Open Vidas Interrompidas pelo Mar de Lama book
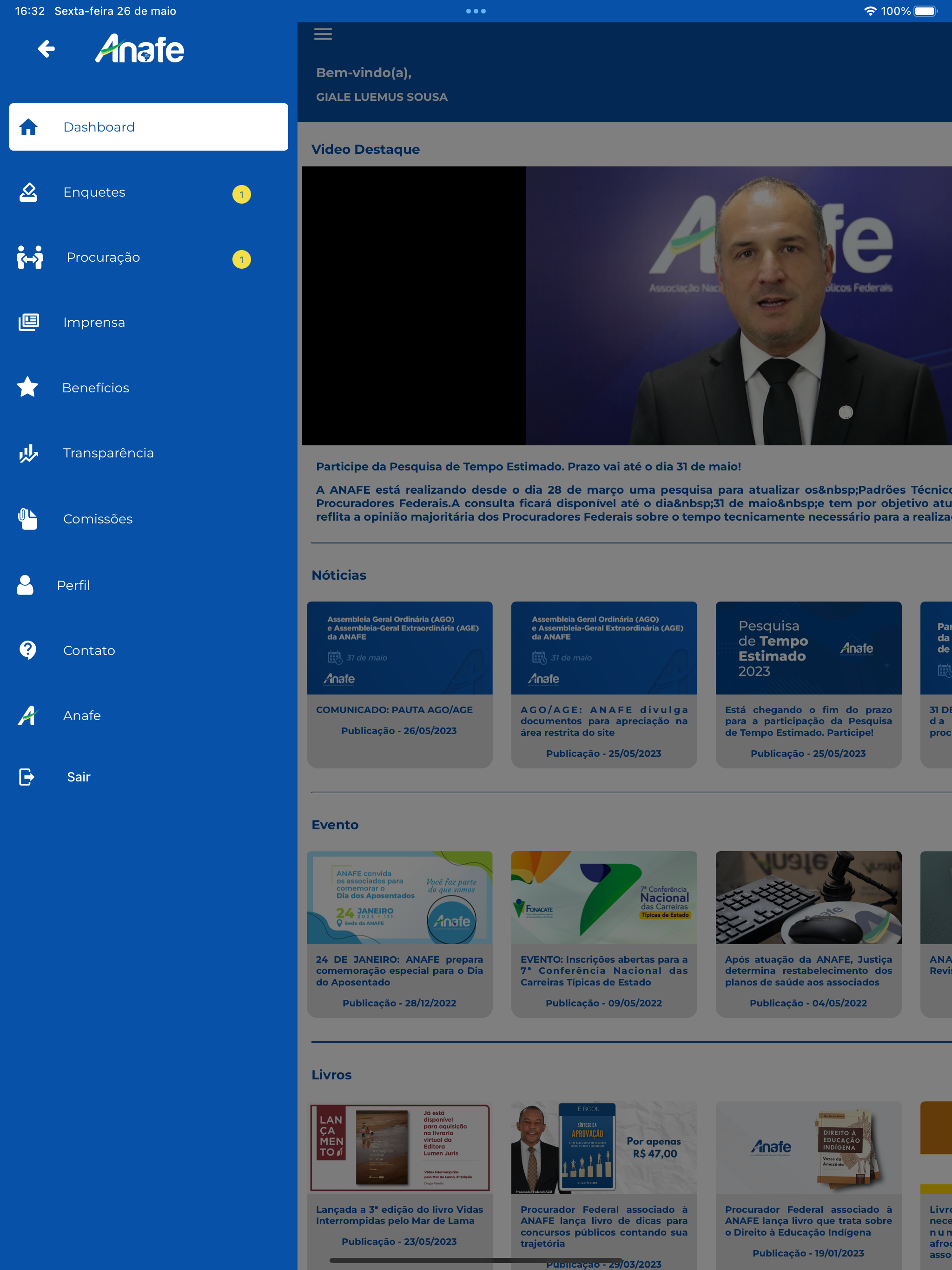 click(400, 1185)
